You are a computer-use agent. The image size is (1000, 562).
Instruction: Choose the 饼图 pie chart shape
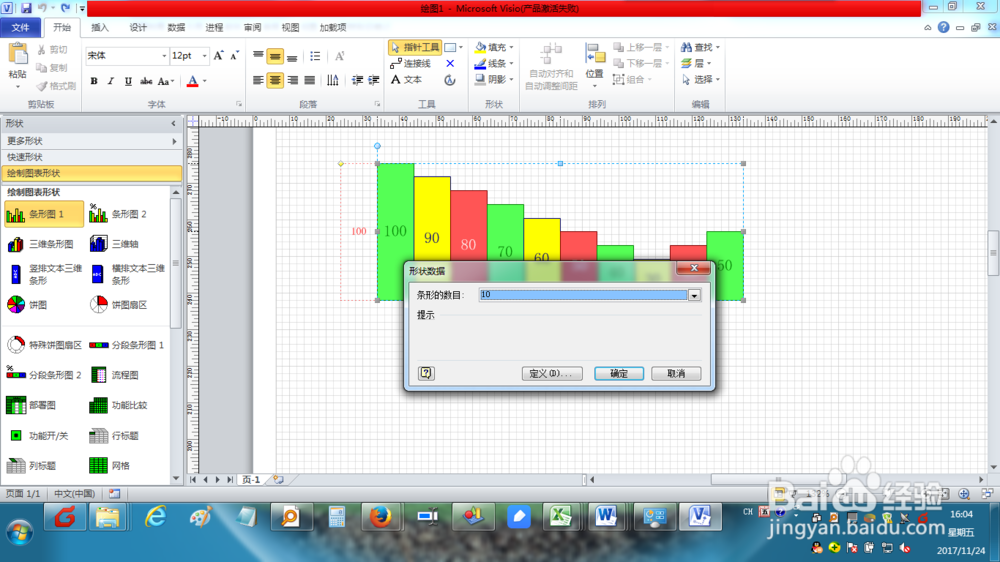point(27,305)
